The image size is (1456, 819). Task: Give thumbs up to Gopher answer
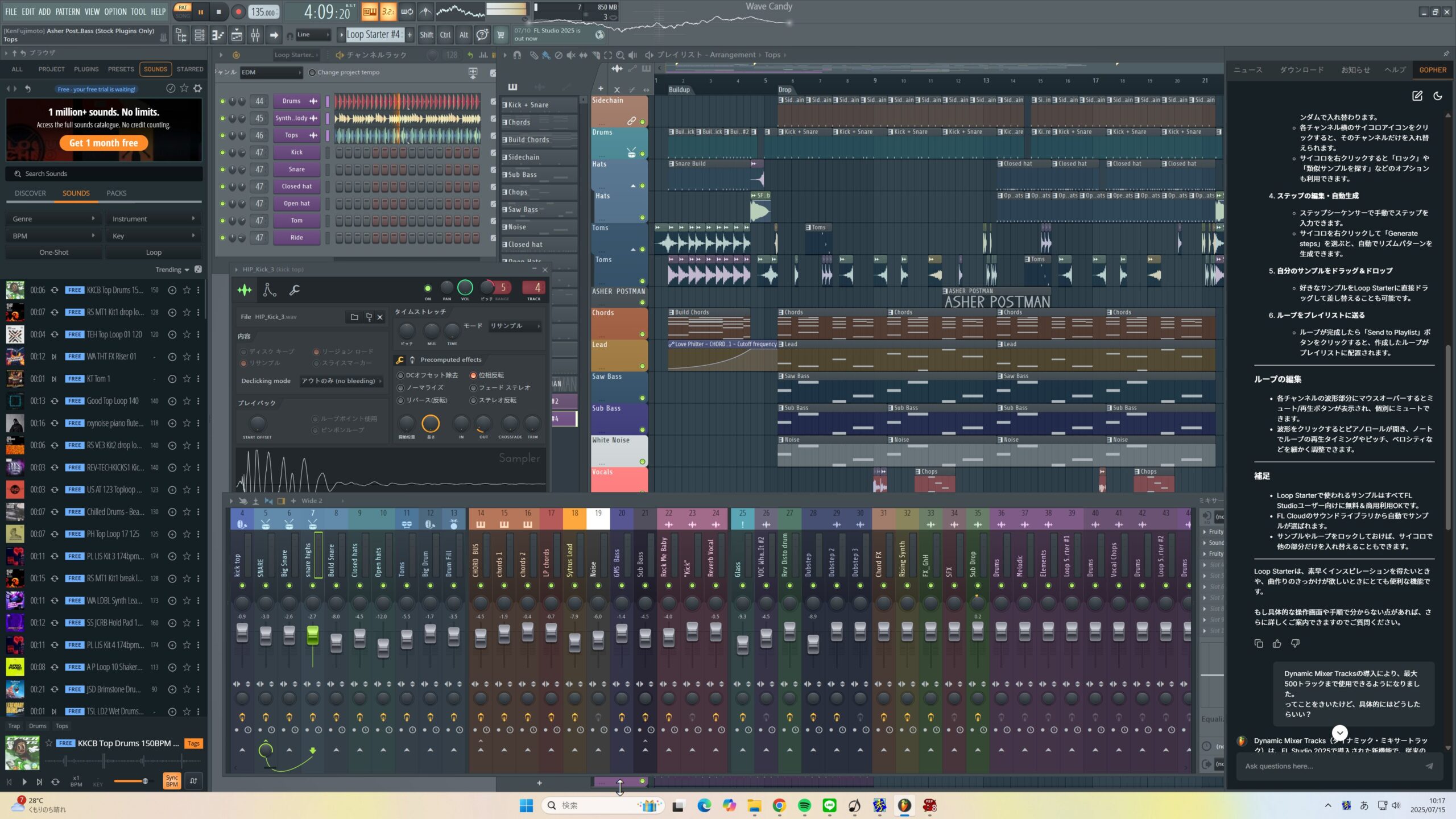[1277, 643]
